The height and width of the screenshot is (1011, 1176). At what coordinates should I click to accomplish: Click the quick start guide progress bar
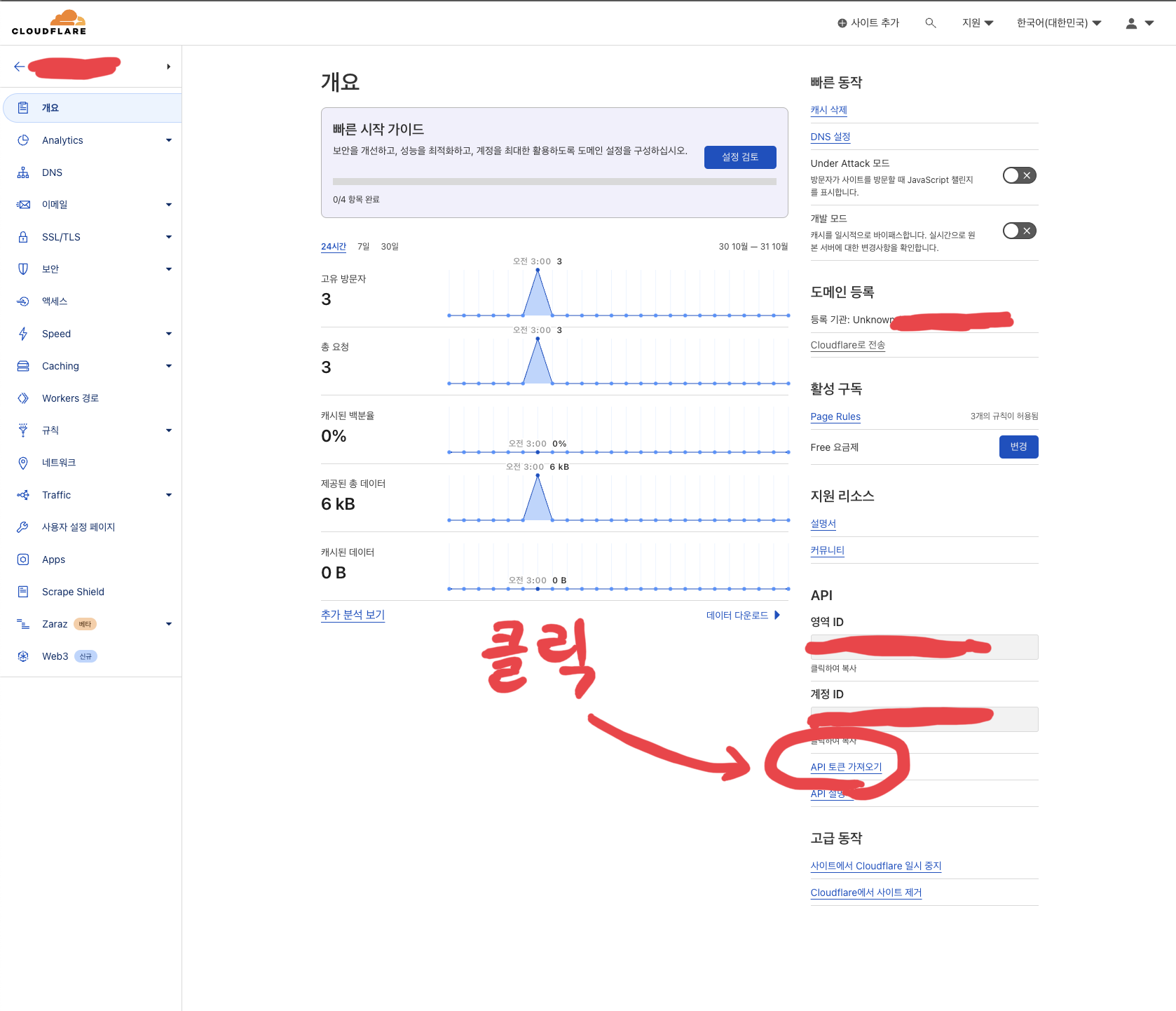(x=554, y=182)
